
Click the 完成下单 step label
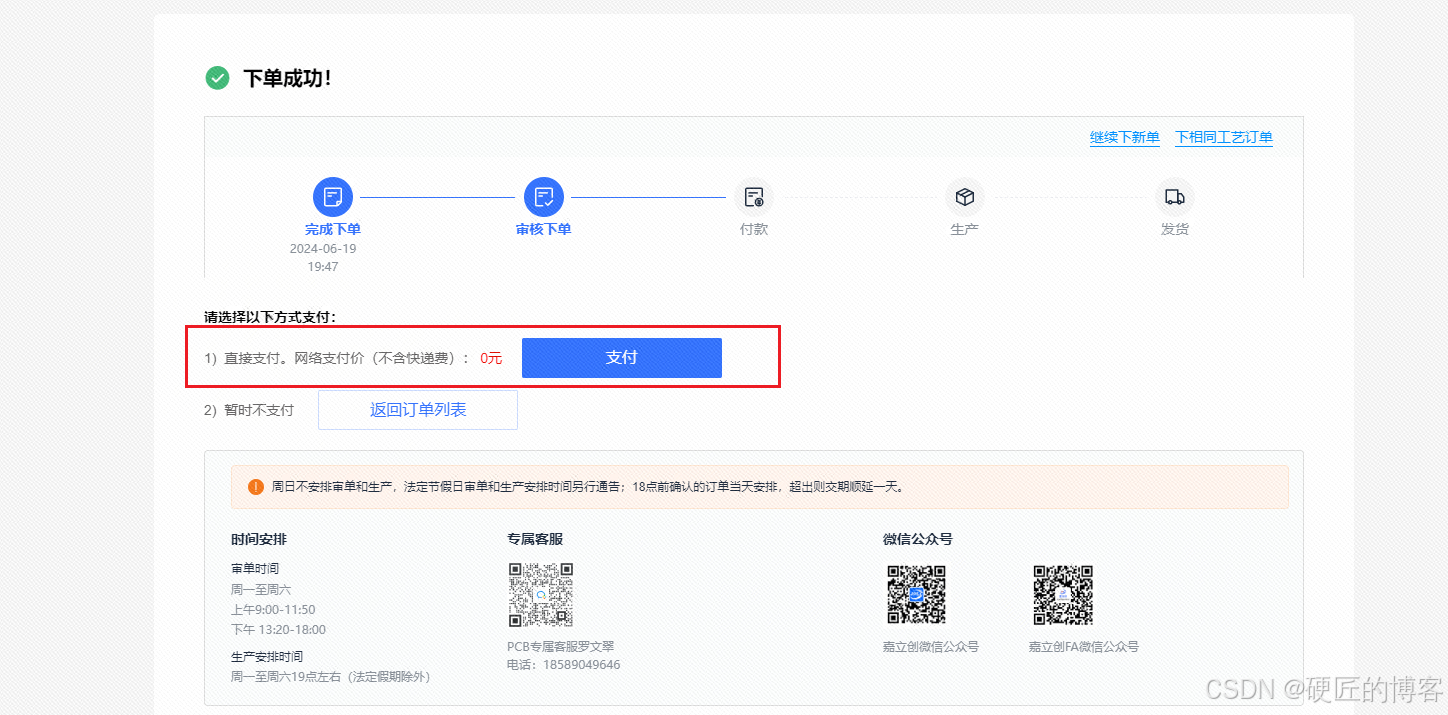[333, 229]
